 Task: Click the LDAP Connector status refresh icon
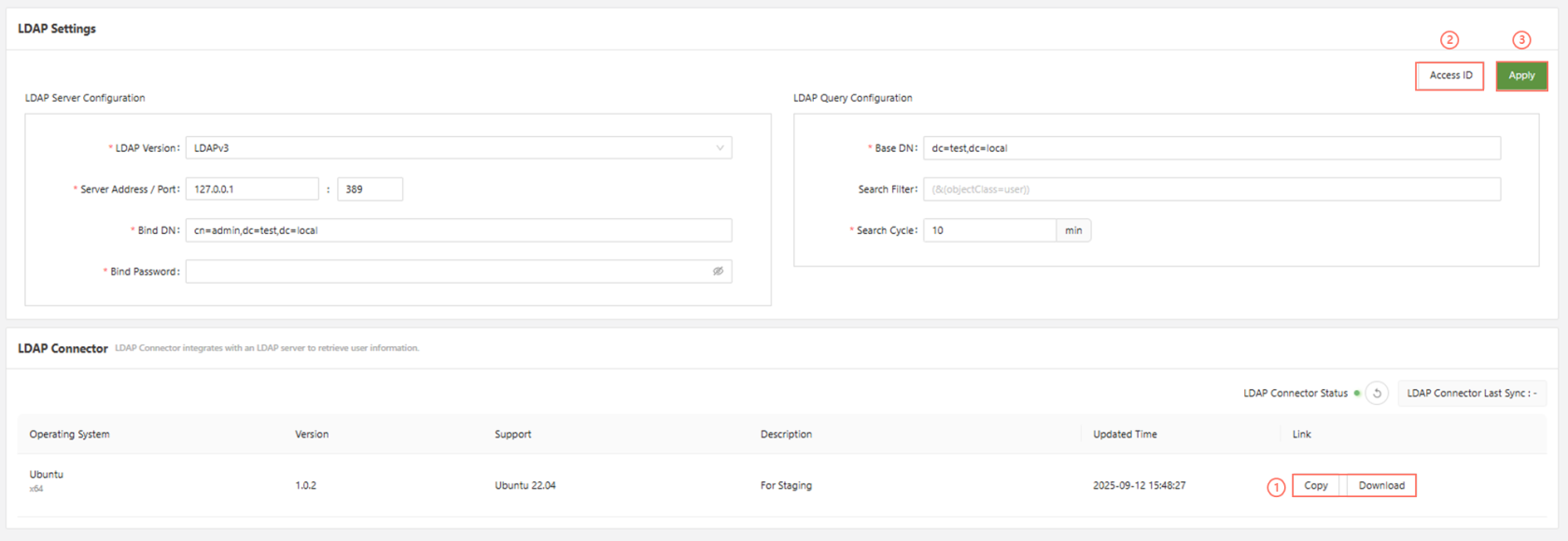click(1377, 394)
